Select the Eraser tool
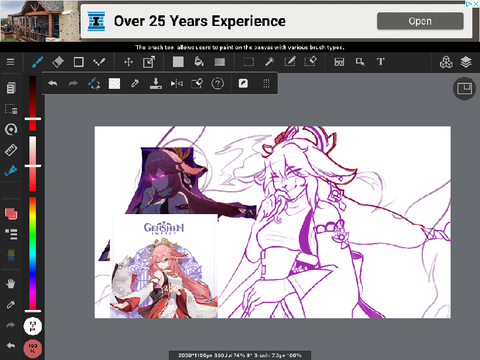Image resolution: width=480 pixels, height=360 pixels. point(58,62)
